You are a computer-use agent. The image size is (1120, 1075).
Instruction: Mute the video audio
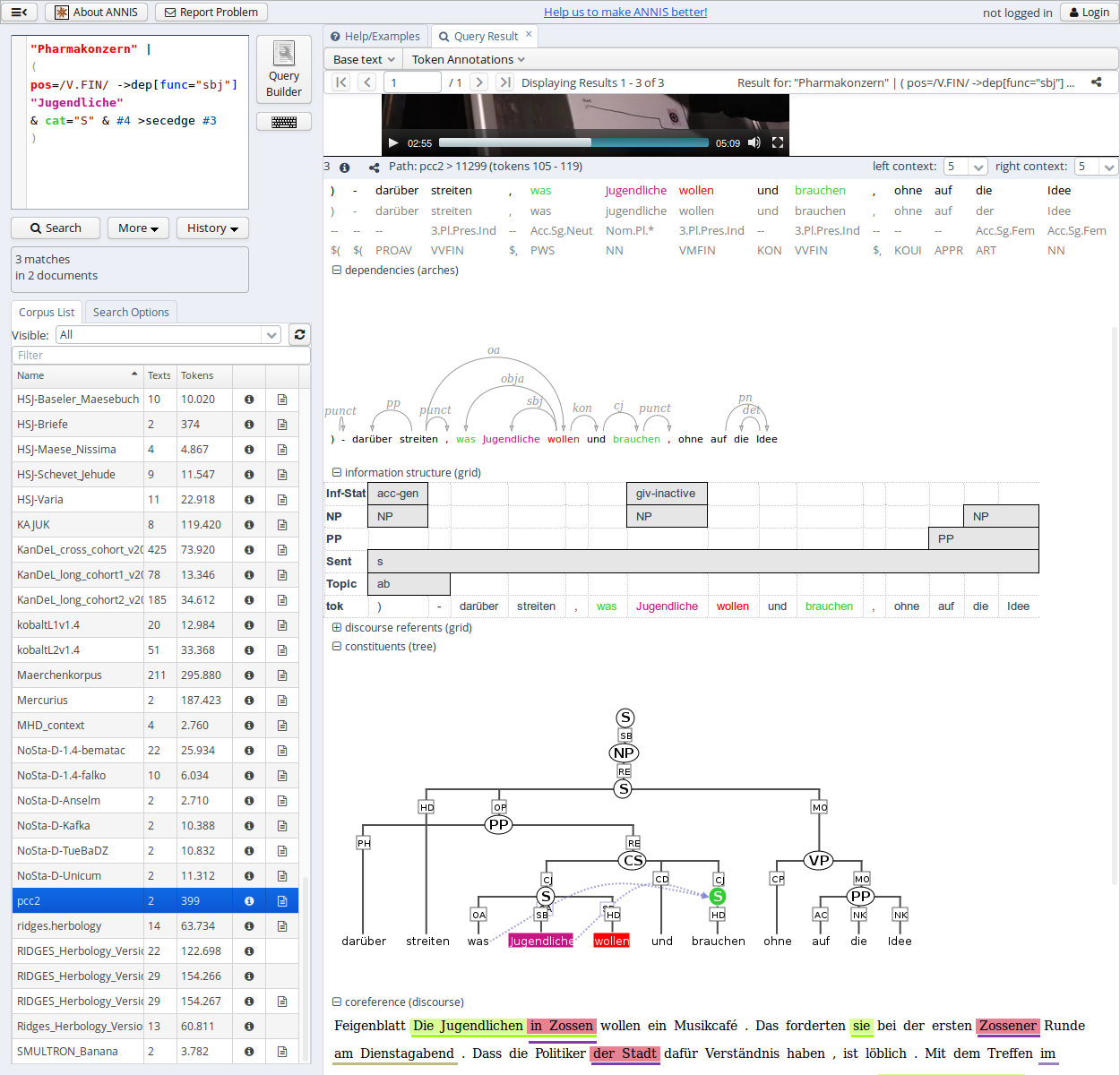(754, 142)
